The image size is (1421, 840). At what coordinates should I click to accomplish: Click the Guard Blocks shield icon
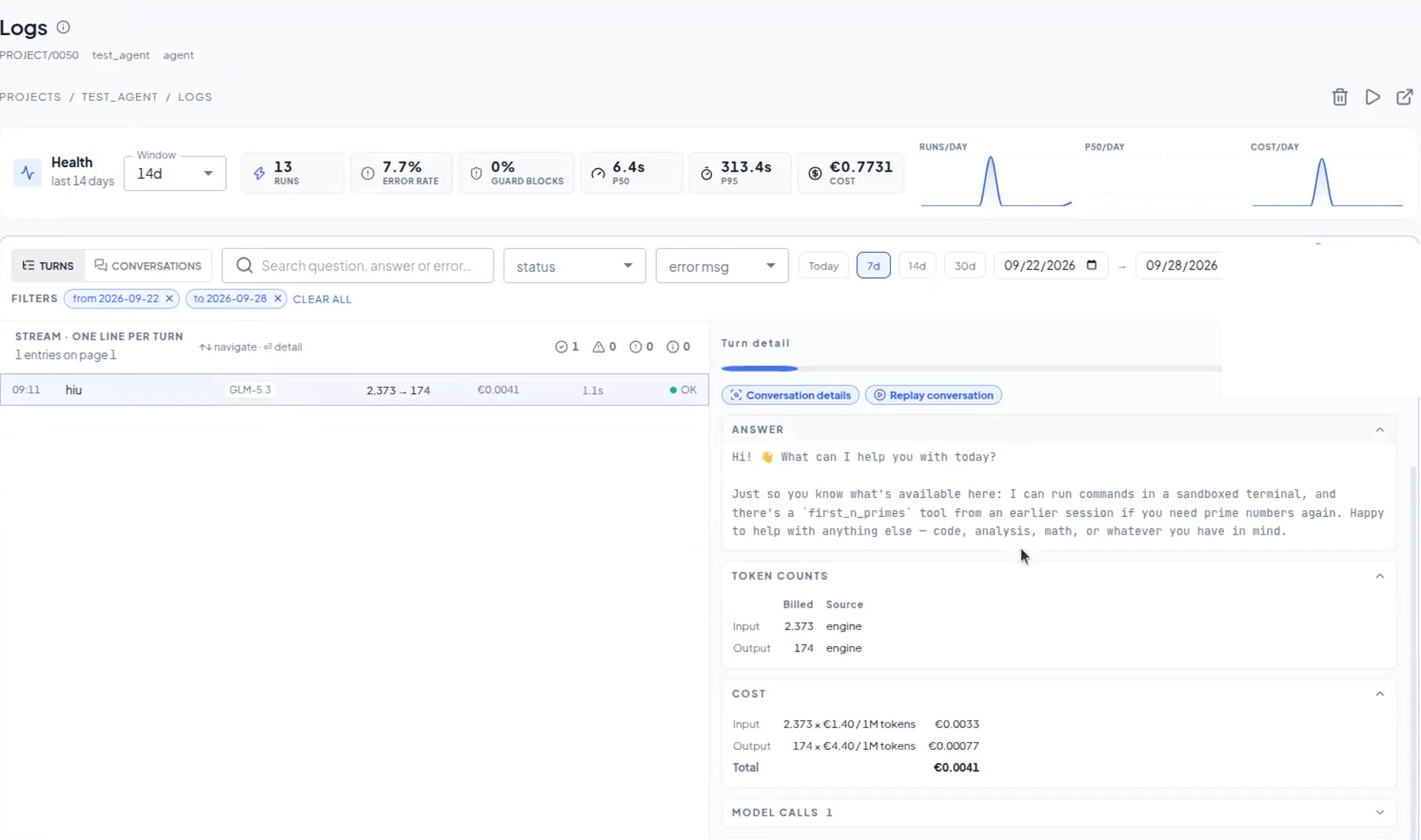[476, 173]
